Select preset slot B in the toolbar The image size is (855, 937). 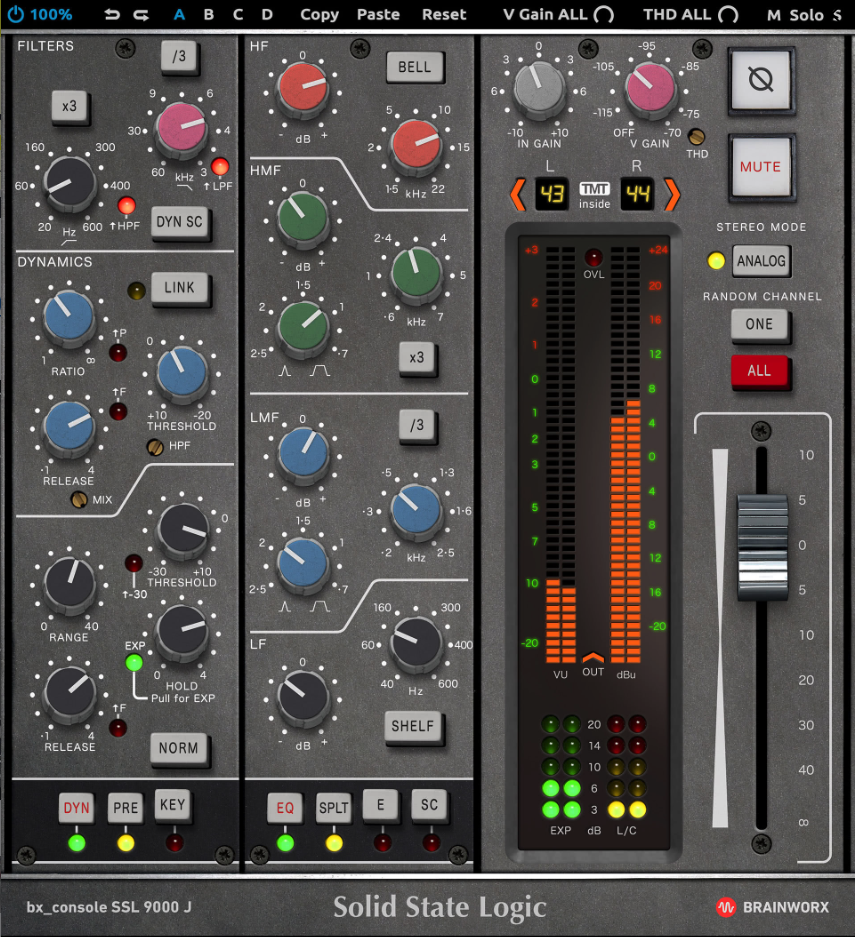pos(208,14)
